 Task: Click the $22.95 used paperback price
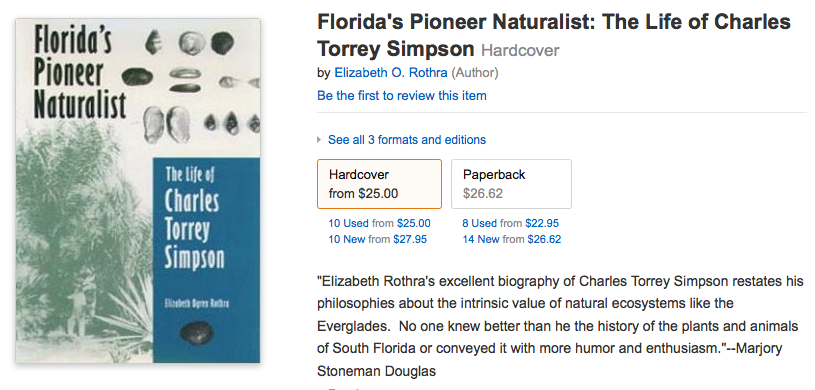(x=542, y=224)
